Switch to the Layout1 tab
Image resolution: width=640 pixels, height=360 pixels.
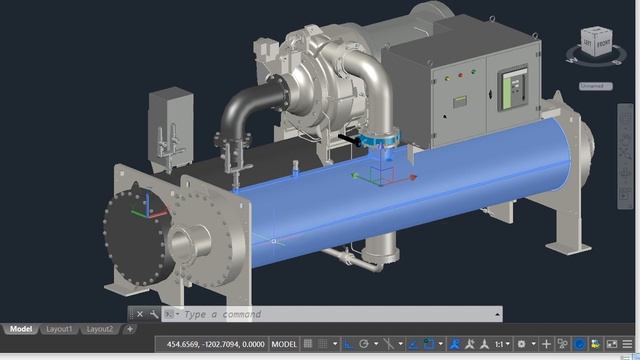click(59, 329)
